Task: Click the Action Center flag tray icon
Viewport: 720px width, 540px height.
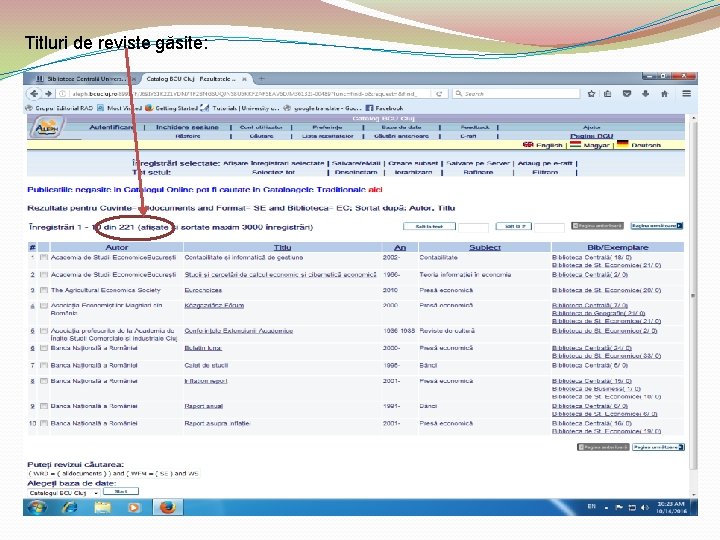Action: [619, 507]
